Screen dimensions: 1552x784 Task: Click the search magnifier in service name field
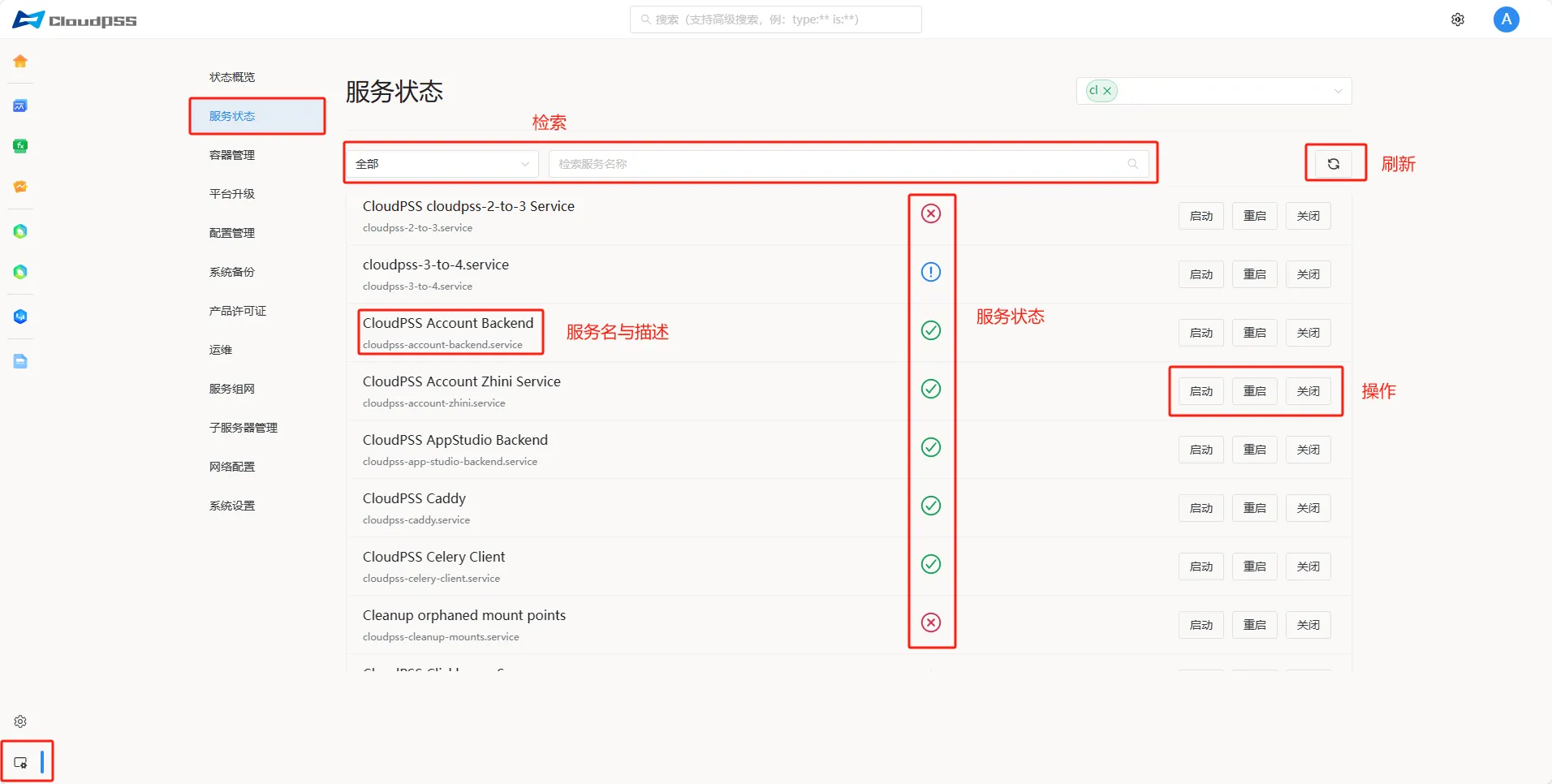tap(1132, 164)
